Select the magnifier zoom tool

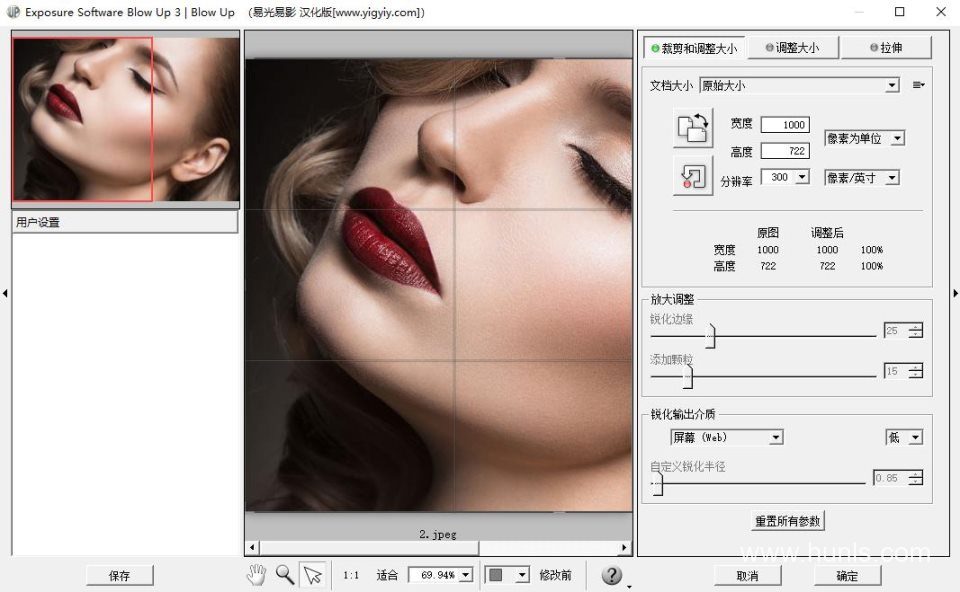(285, 574)
